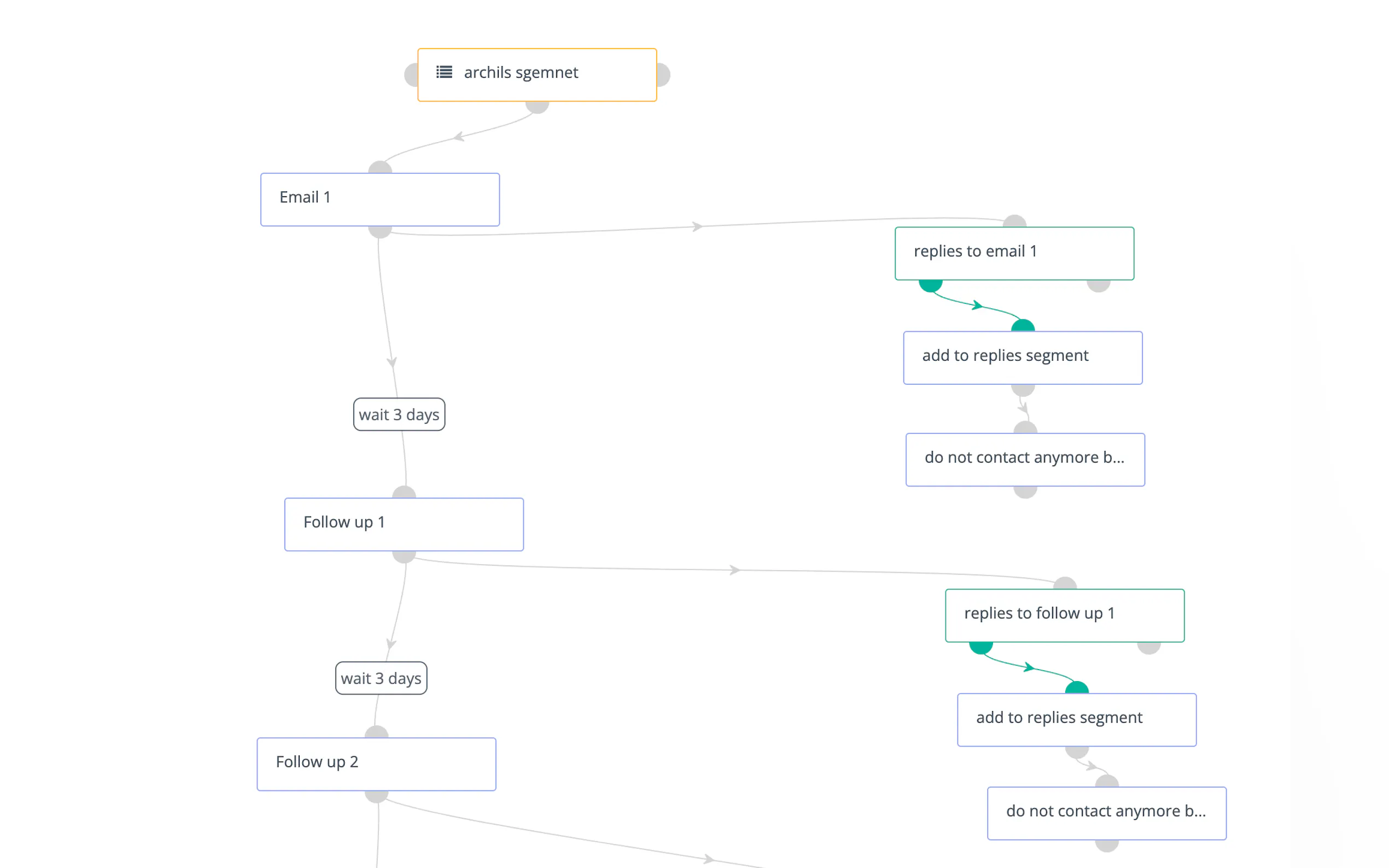
Task: Click green yes connector under replies to follow up 1
Action: coord(981,648)
